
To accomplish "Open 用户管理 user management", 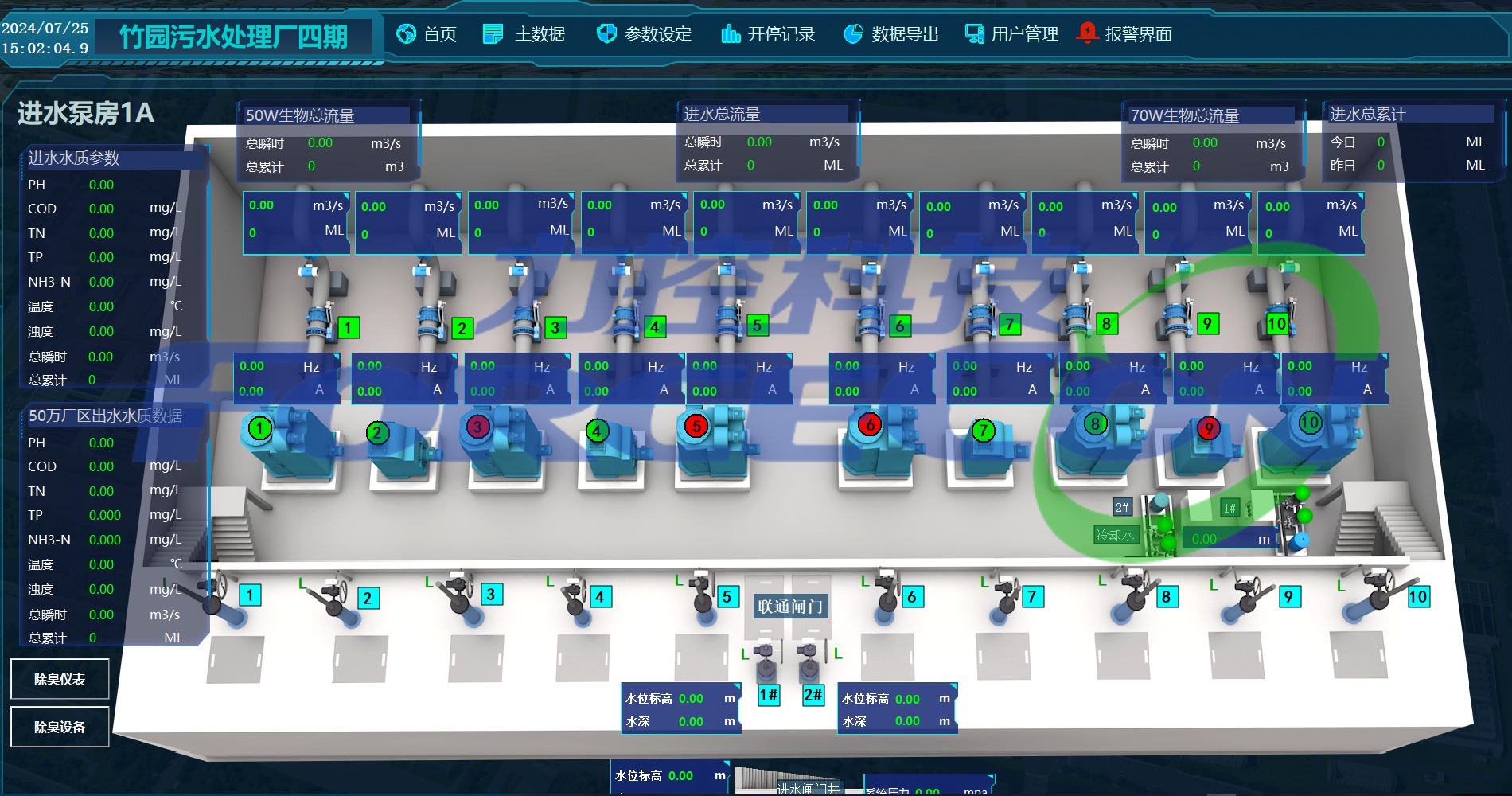I will click(x=1011, y=34).
